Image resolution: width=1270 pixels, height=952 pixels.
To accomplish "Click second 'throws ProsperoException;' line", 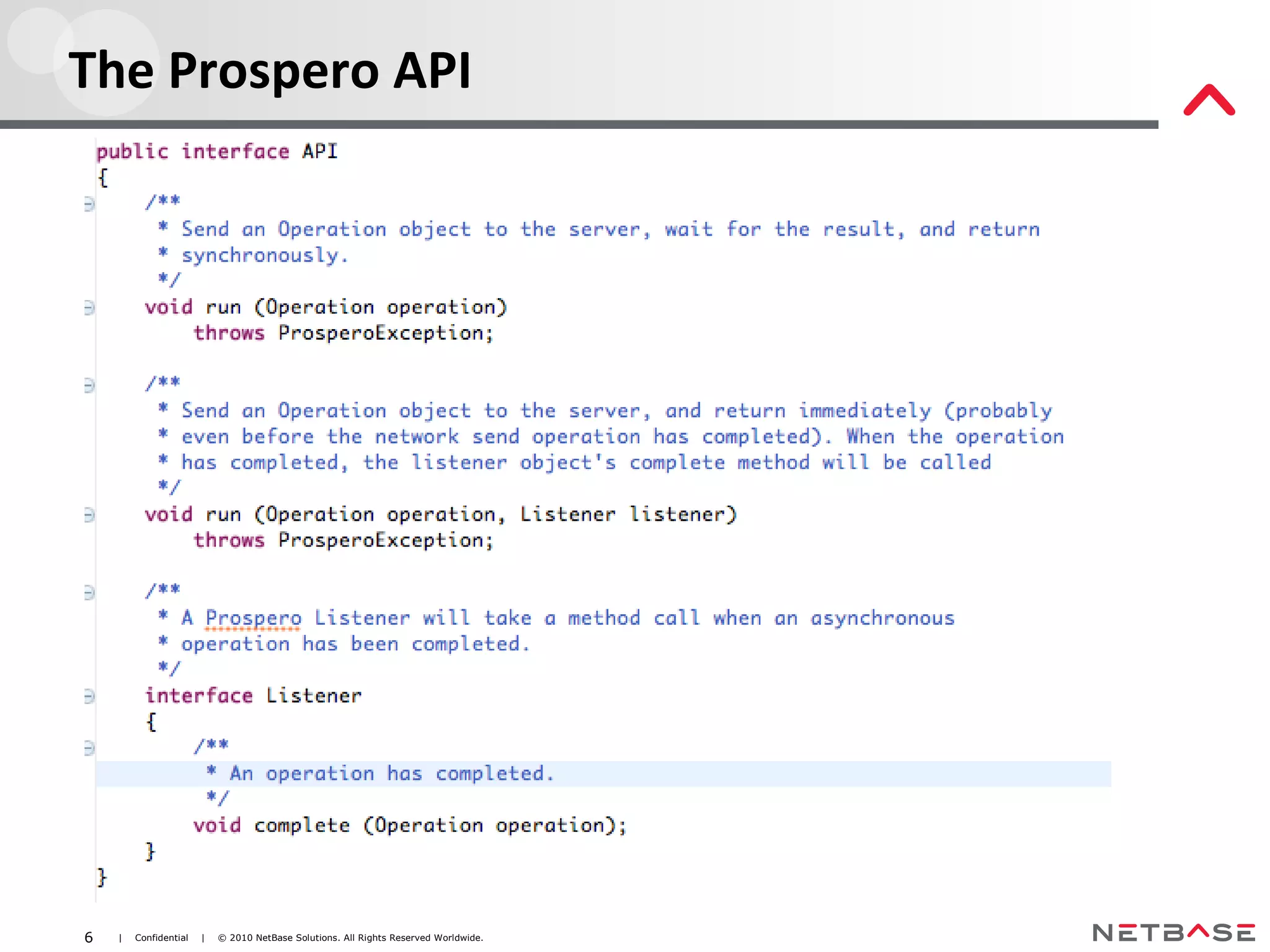I will pyautogui.click(x=344, y=540).
